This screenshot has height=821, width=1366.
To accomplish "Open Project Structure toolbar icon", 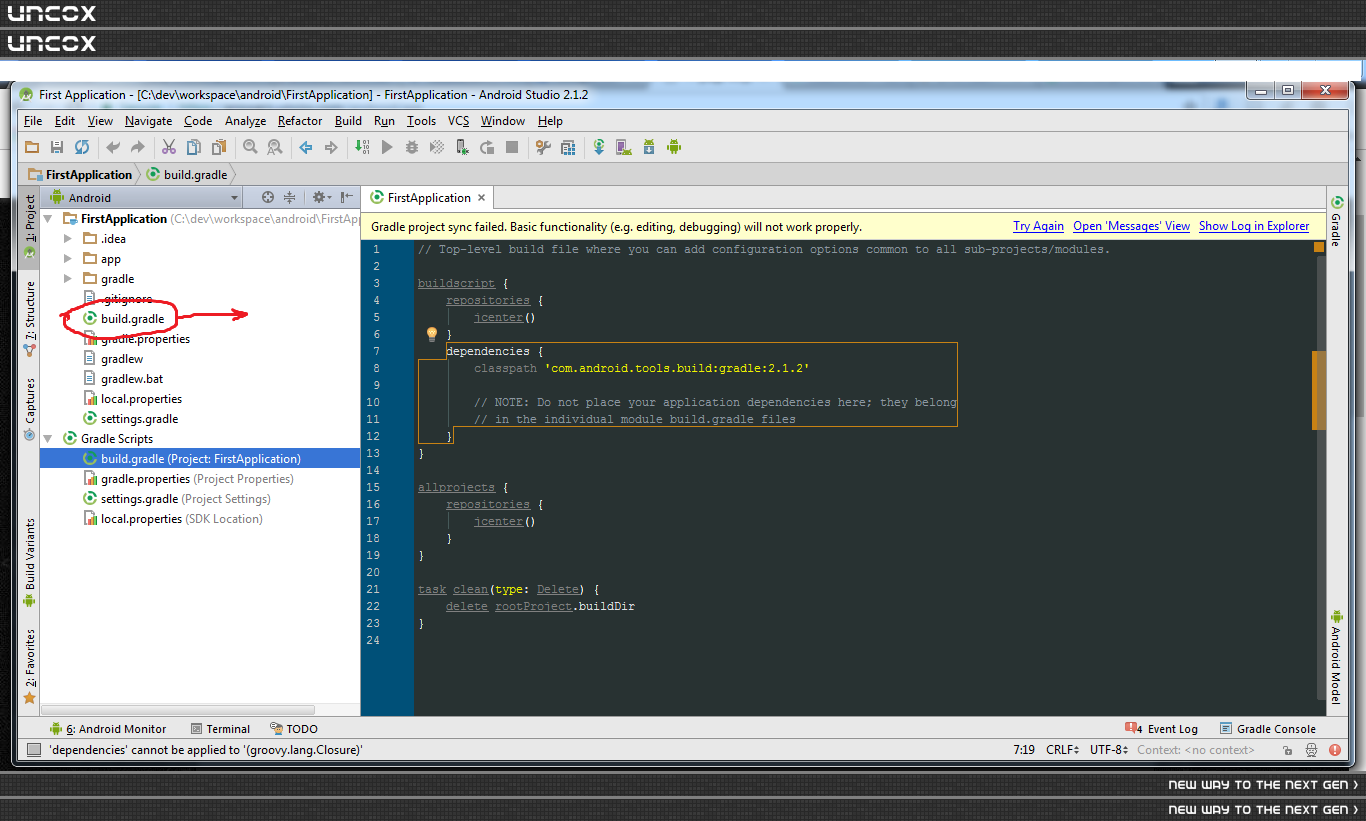I will pyautogui.click(x=543, y=147).
